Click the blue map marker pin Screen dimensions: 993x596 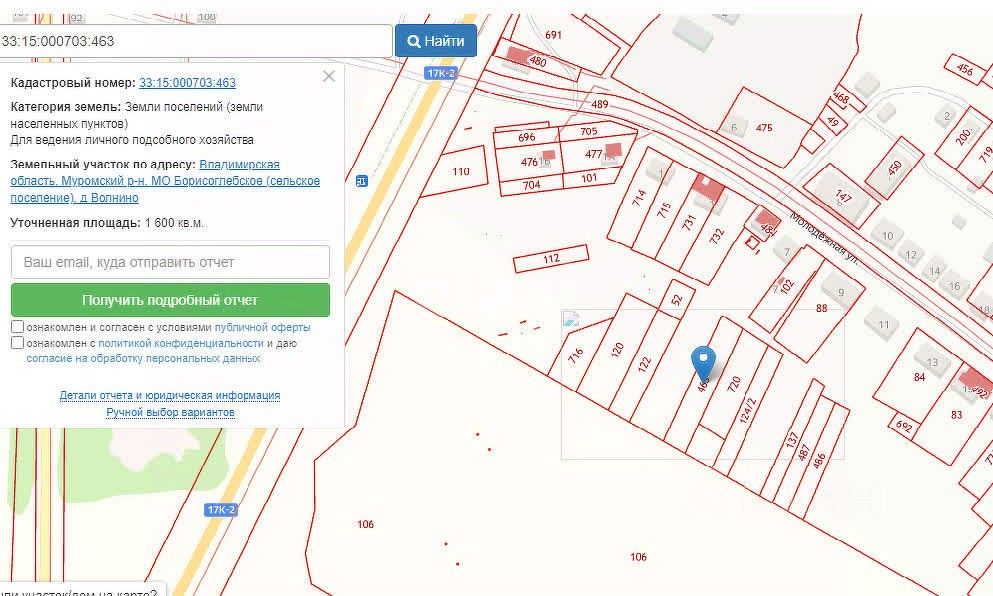click(x=703, y=363)
